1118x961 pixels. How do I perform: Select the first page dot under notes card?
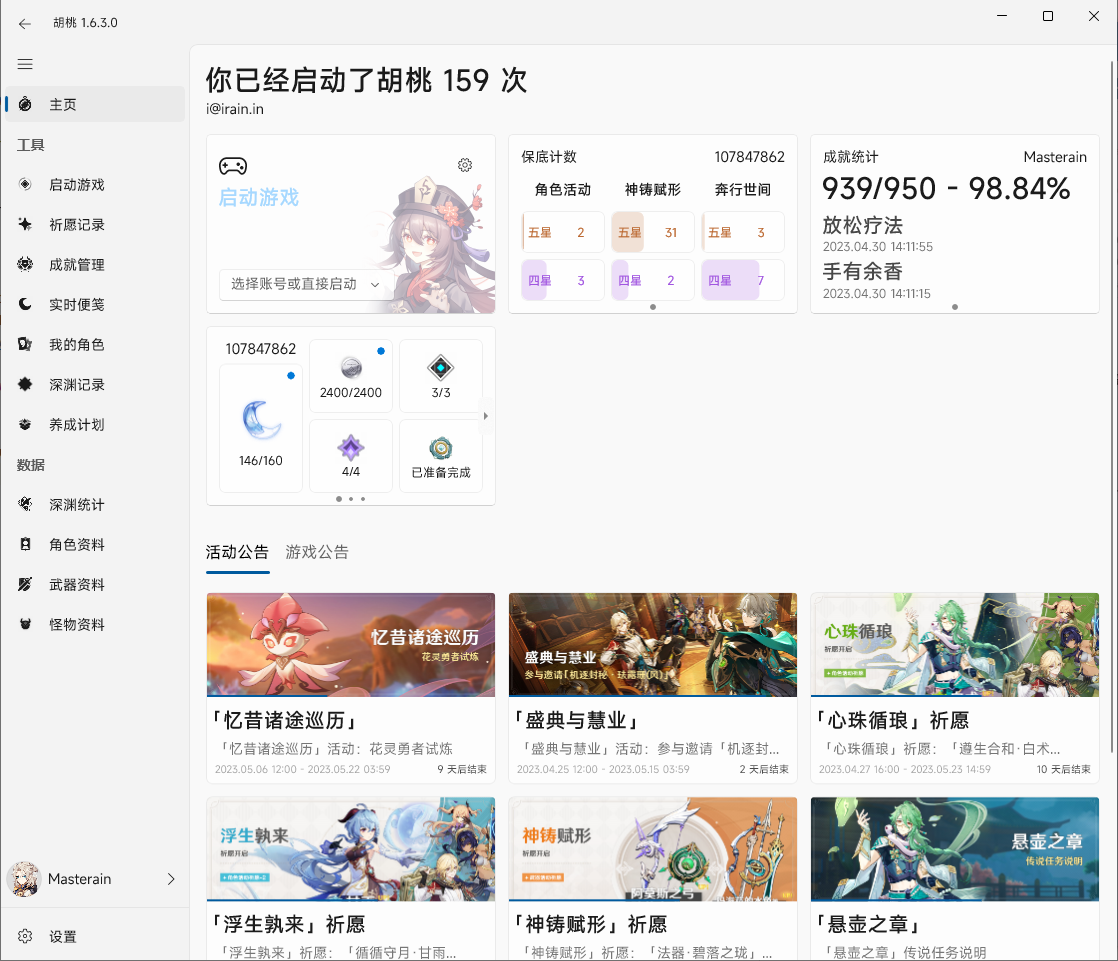(339, 498)
